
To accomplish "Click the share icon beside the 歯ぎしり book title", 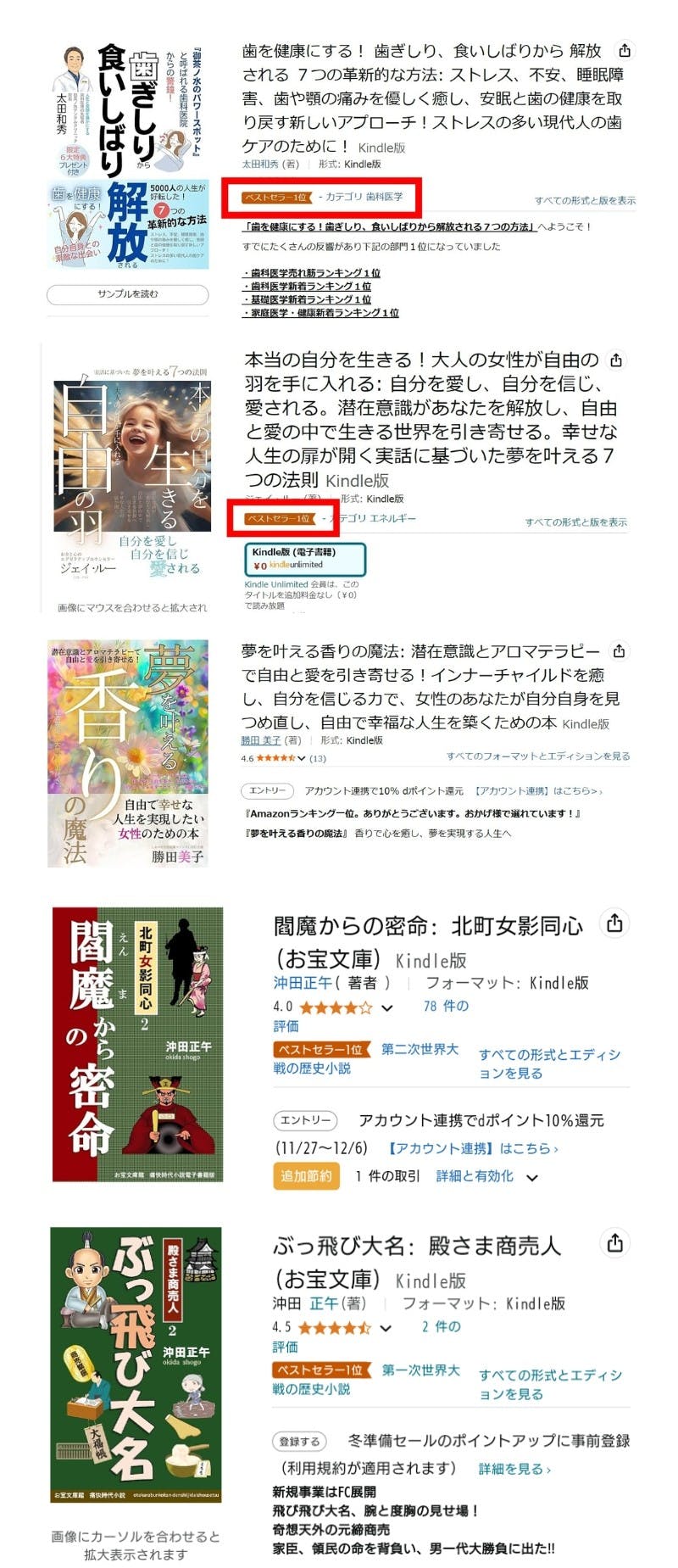I will pyautogui.click(x=624, y=50).
